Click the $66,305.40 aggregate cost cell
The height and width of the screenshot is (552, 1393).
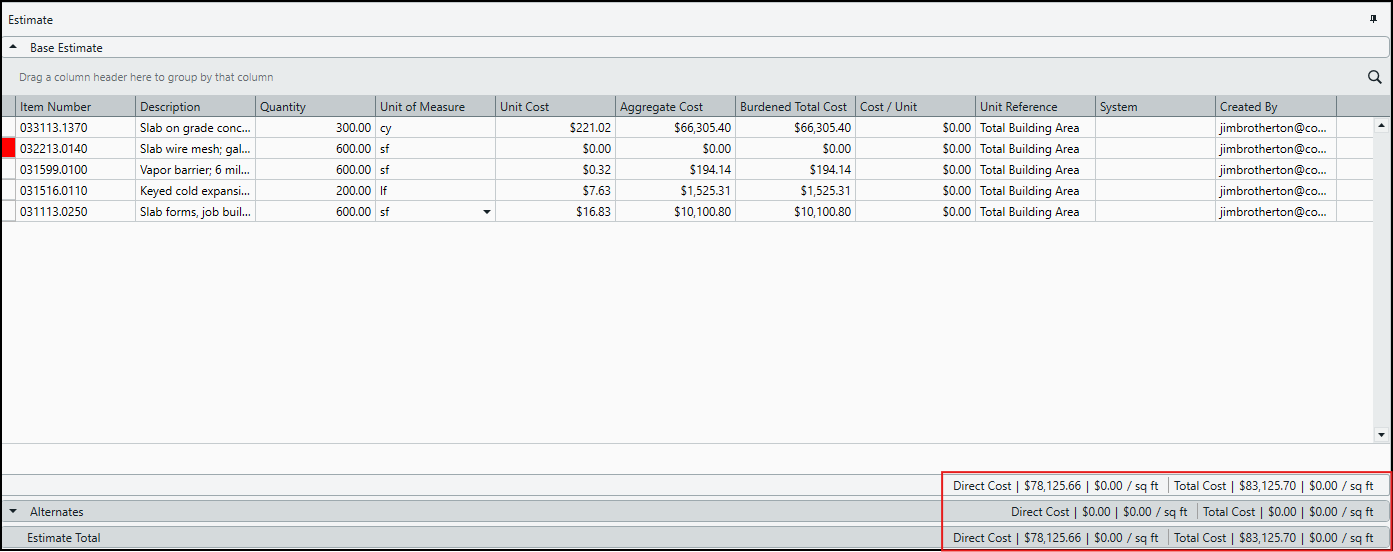(x=675, y=128)
